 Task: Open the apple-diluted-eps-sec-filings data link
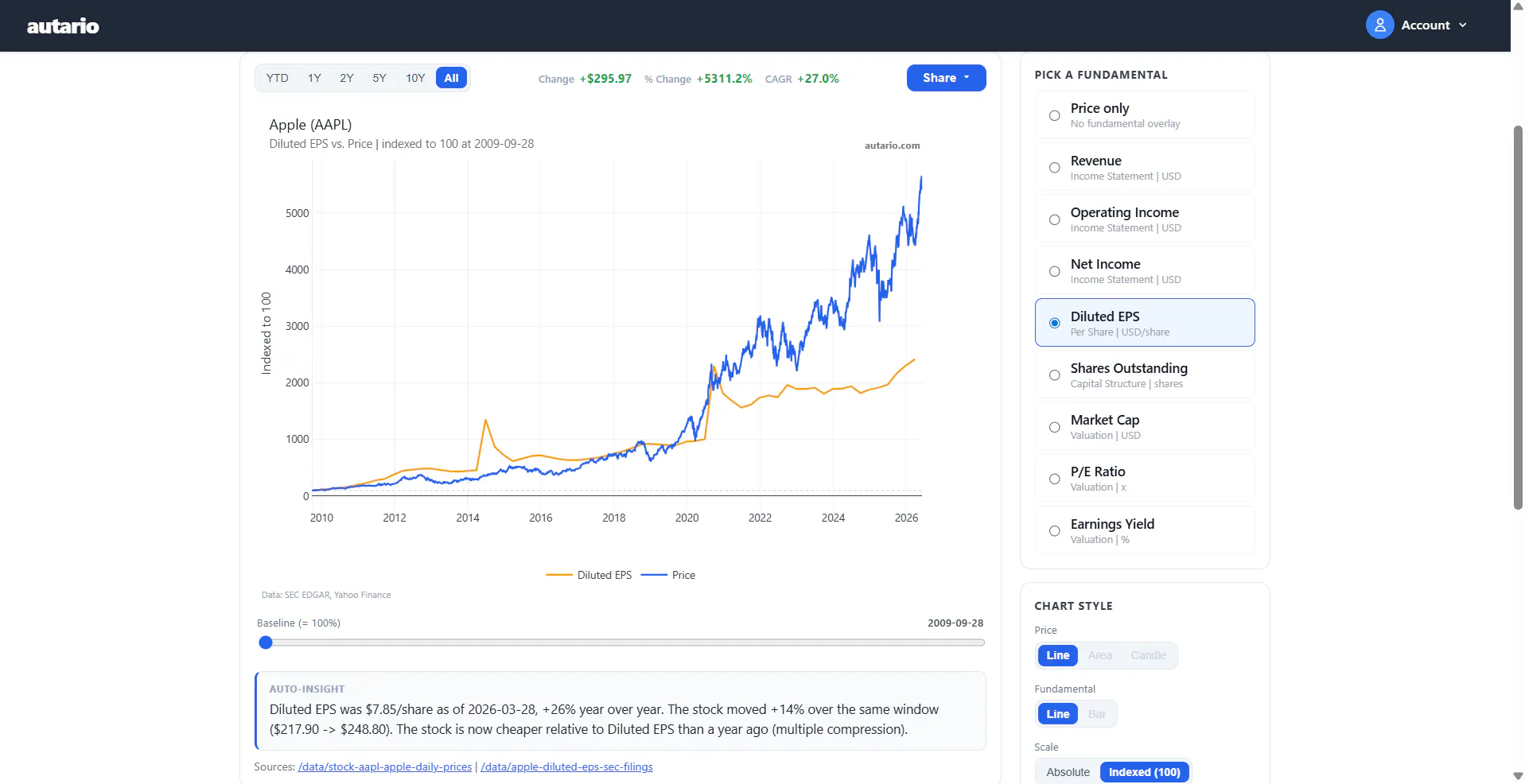(x=566, y=767)
